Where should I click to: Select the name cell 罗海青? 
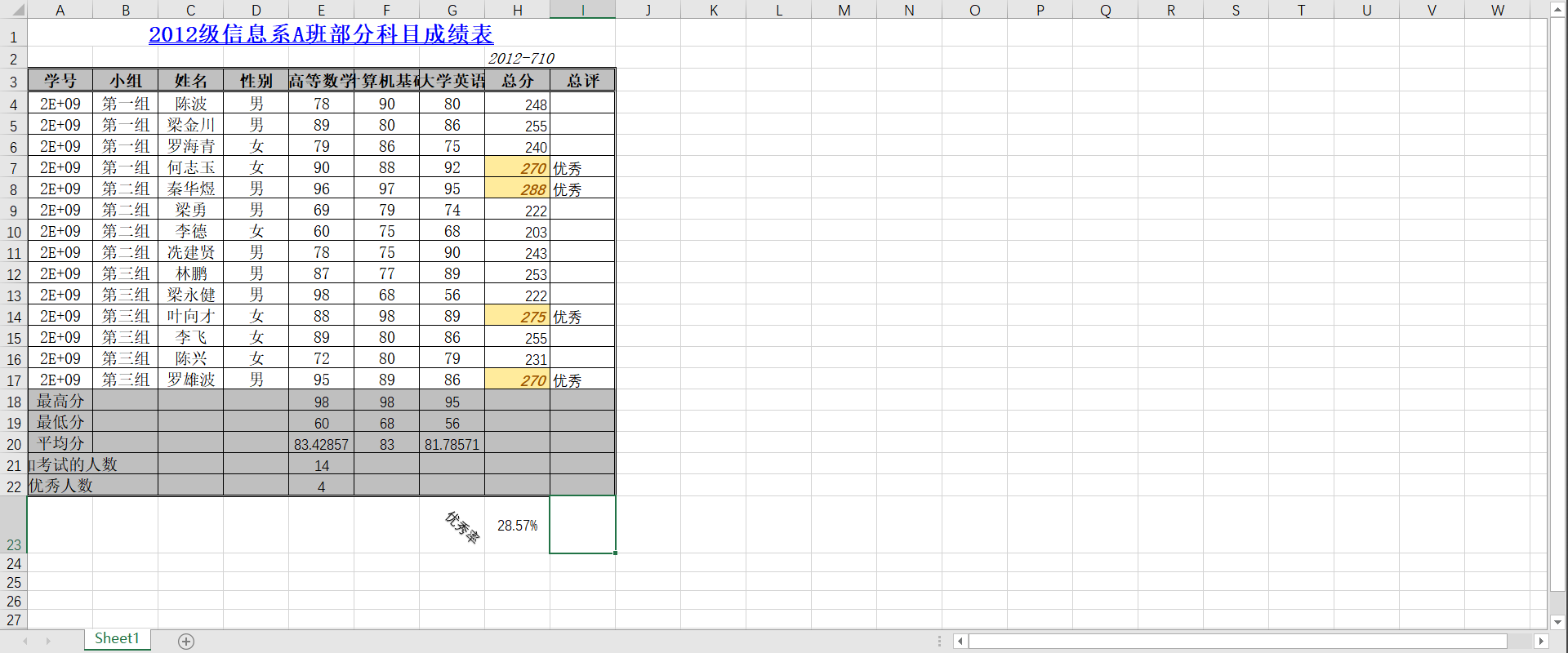[x=190, y=146]
